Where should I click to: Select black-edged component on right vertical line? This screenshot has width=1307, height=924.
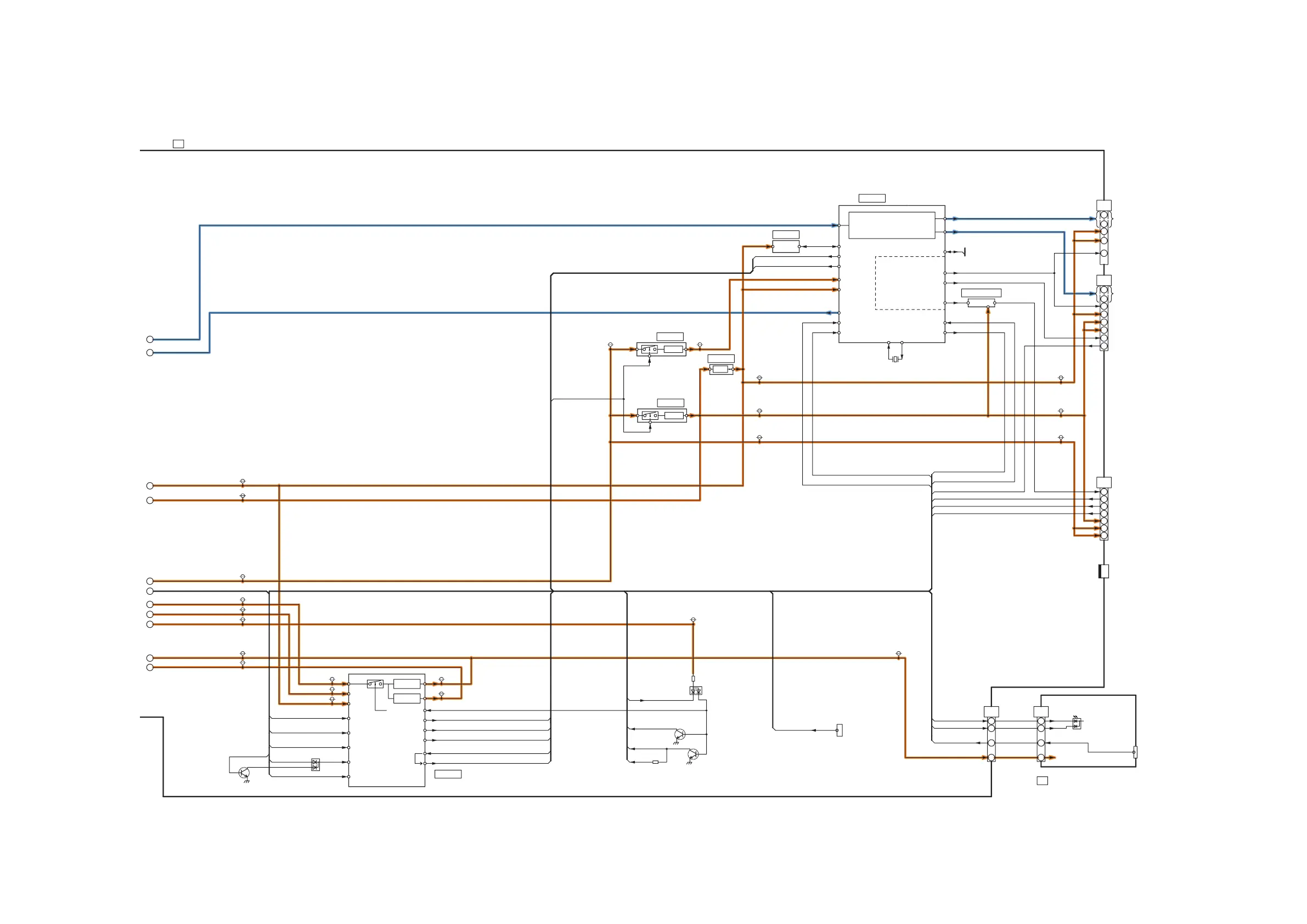(x=1103, y=571)
